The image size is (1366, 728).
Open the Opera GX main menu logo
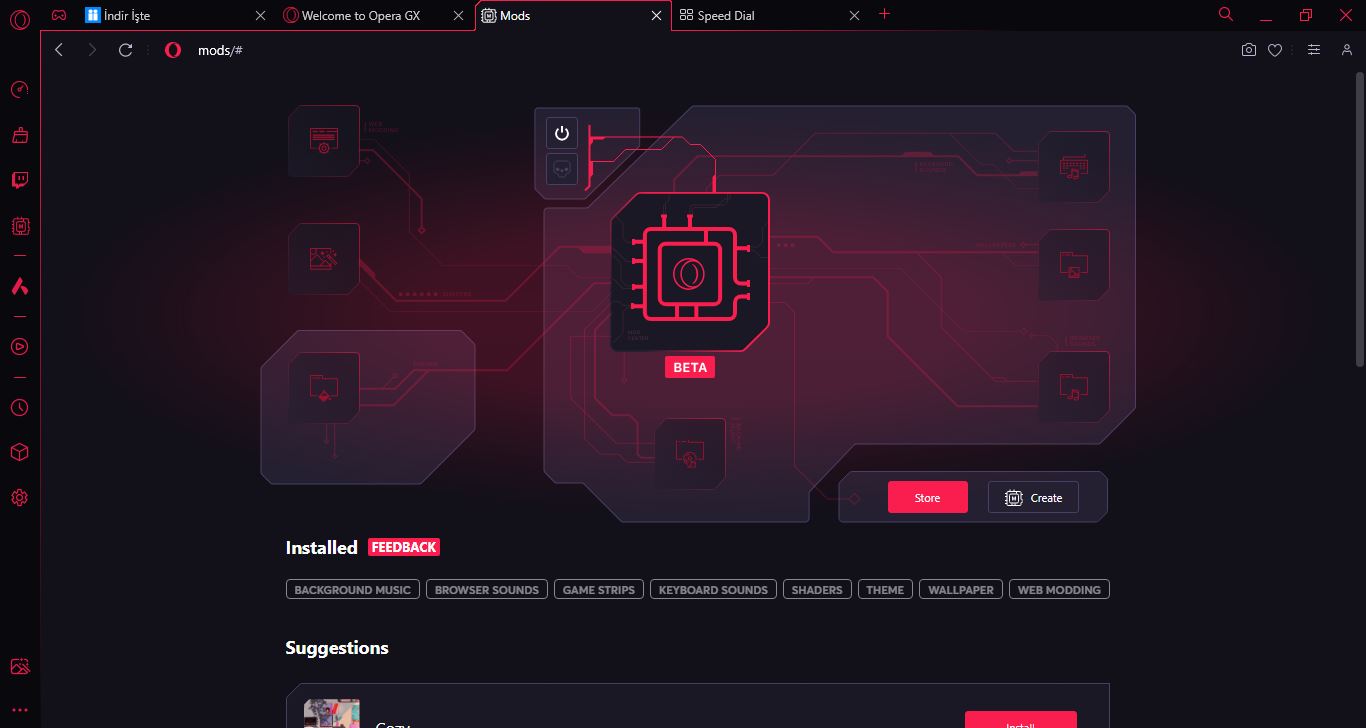point(19,18)
